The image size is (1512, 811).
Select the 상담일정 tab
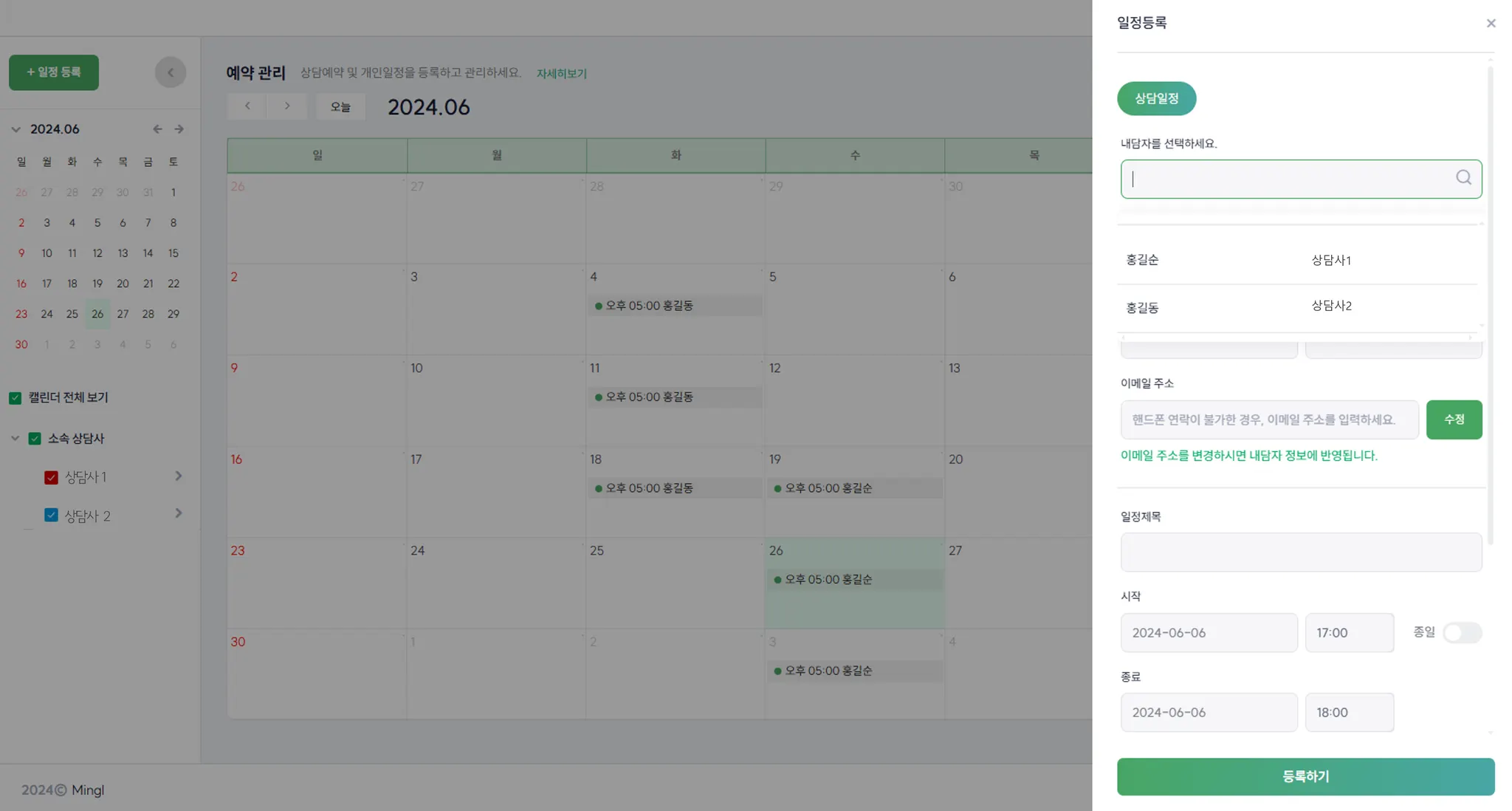click(x=1156, y=98)
